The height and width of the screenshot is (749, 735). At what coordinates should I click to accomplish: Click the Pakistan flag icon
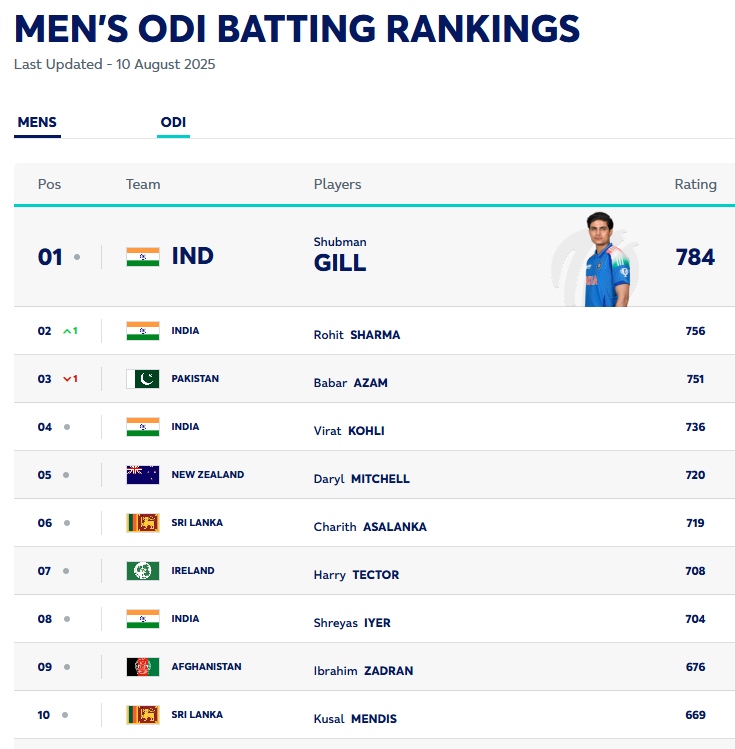tap(142, 379)
